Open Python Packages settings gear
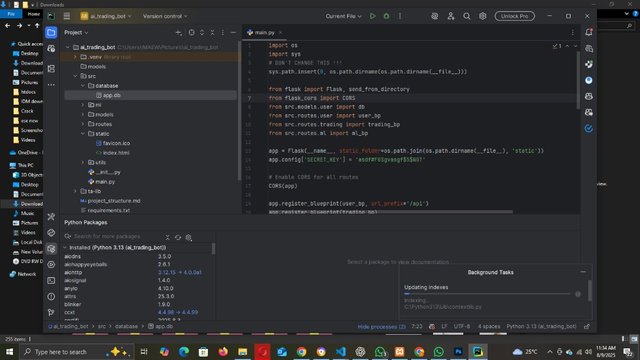 coord(189,237)
